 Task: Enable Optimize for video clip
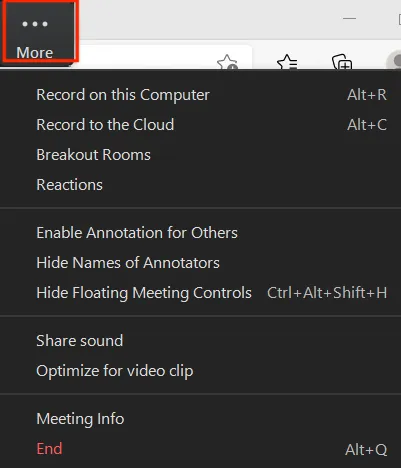tap(200, 371)
